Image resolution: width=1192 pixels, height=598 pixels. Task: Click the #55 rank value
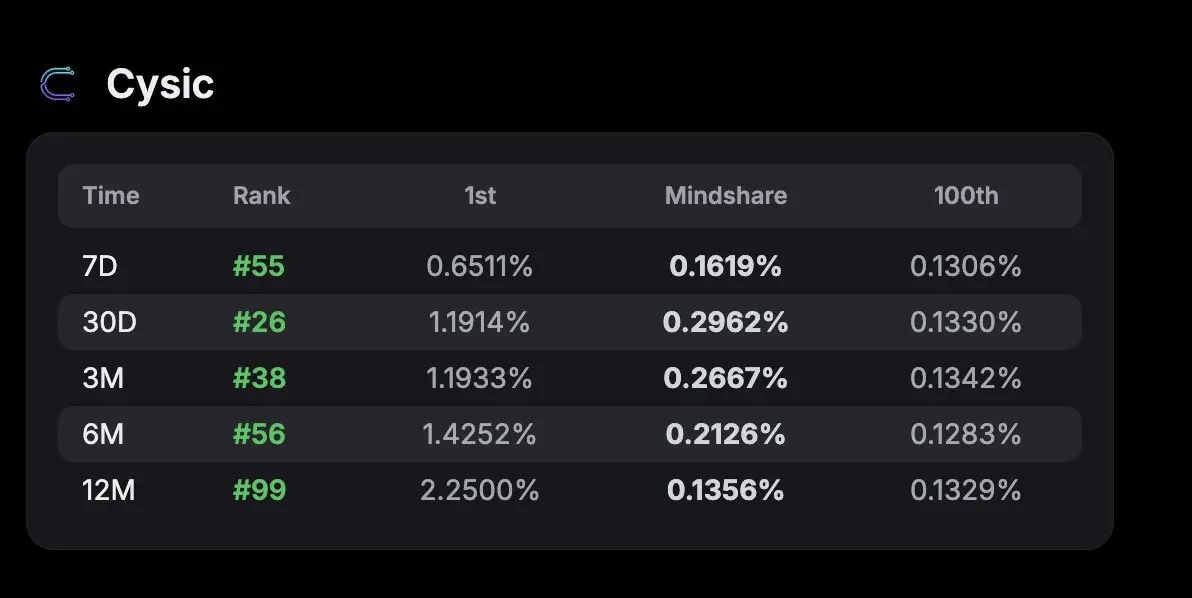coord(258,266)
